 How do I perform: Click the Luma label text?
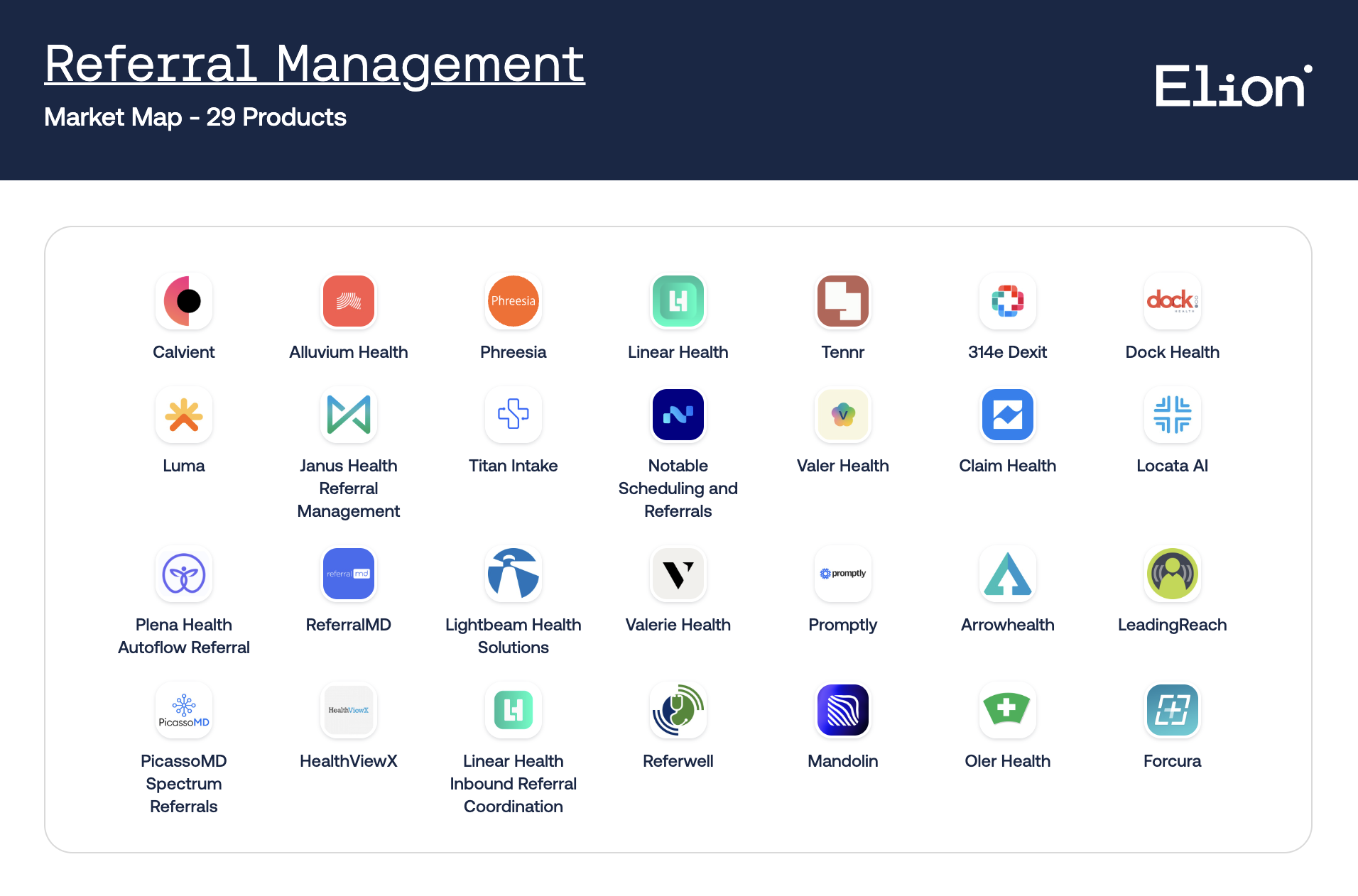point(184,466)
